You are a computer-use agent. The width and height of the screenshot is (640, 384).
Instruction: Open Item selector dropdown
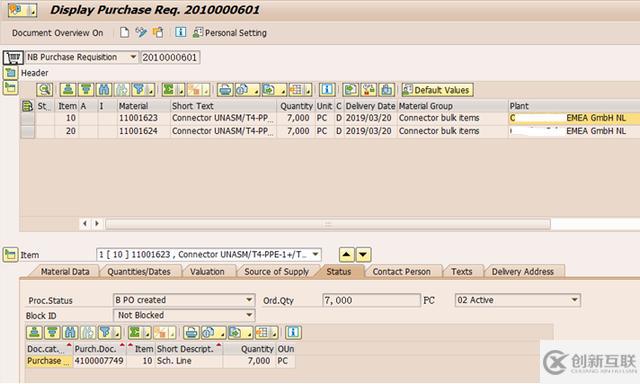(x=315, y=254)
